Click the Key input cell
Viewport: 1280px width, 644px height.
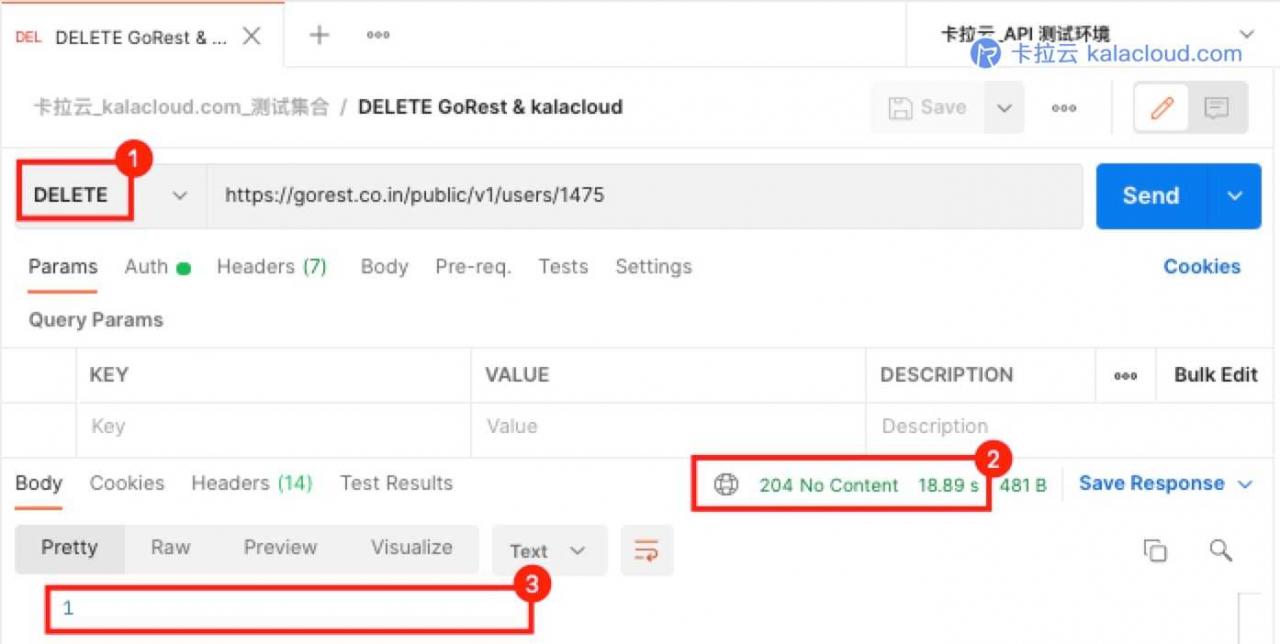pos(273,427)
